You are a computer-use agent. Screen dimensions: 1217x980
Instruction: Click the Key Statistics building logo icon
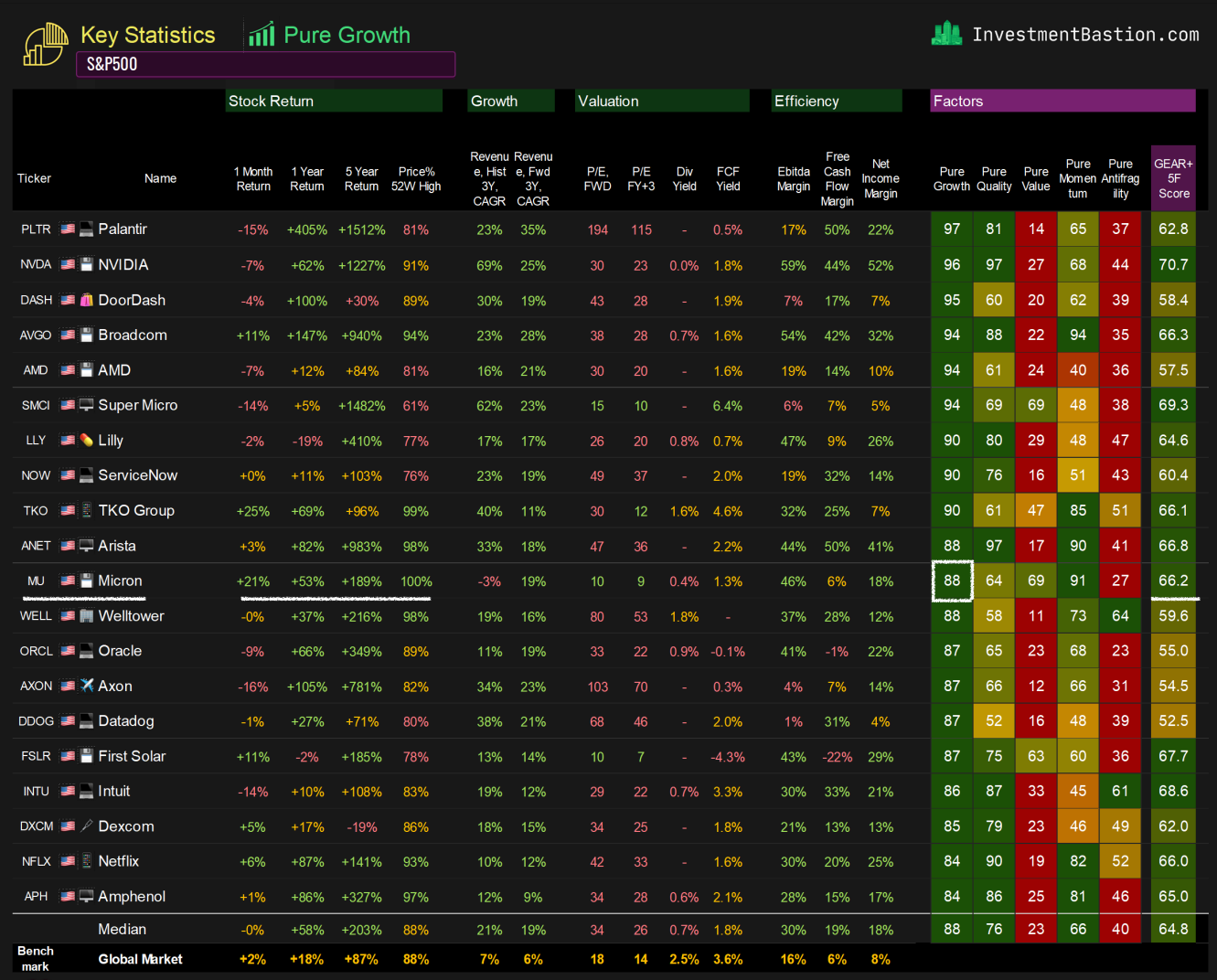pos(46,44)
